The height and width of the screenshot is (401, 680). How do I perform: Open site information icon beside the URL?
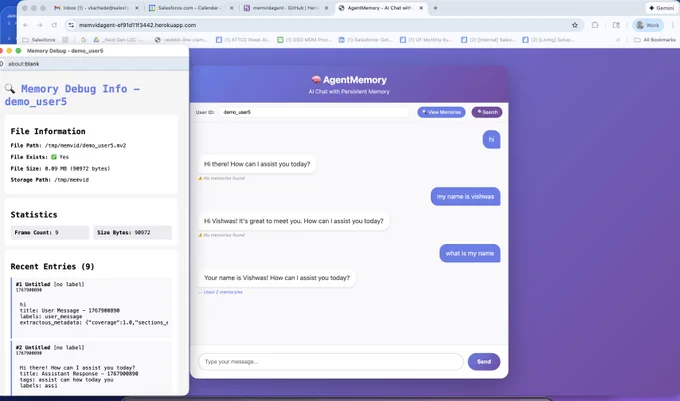click(x=71, y=25)
